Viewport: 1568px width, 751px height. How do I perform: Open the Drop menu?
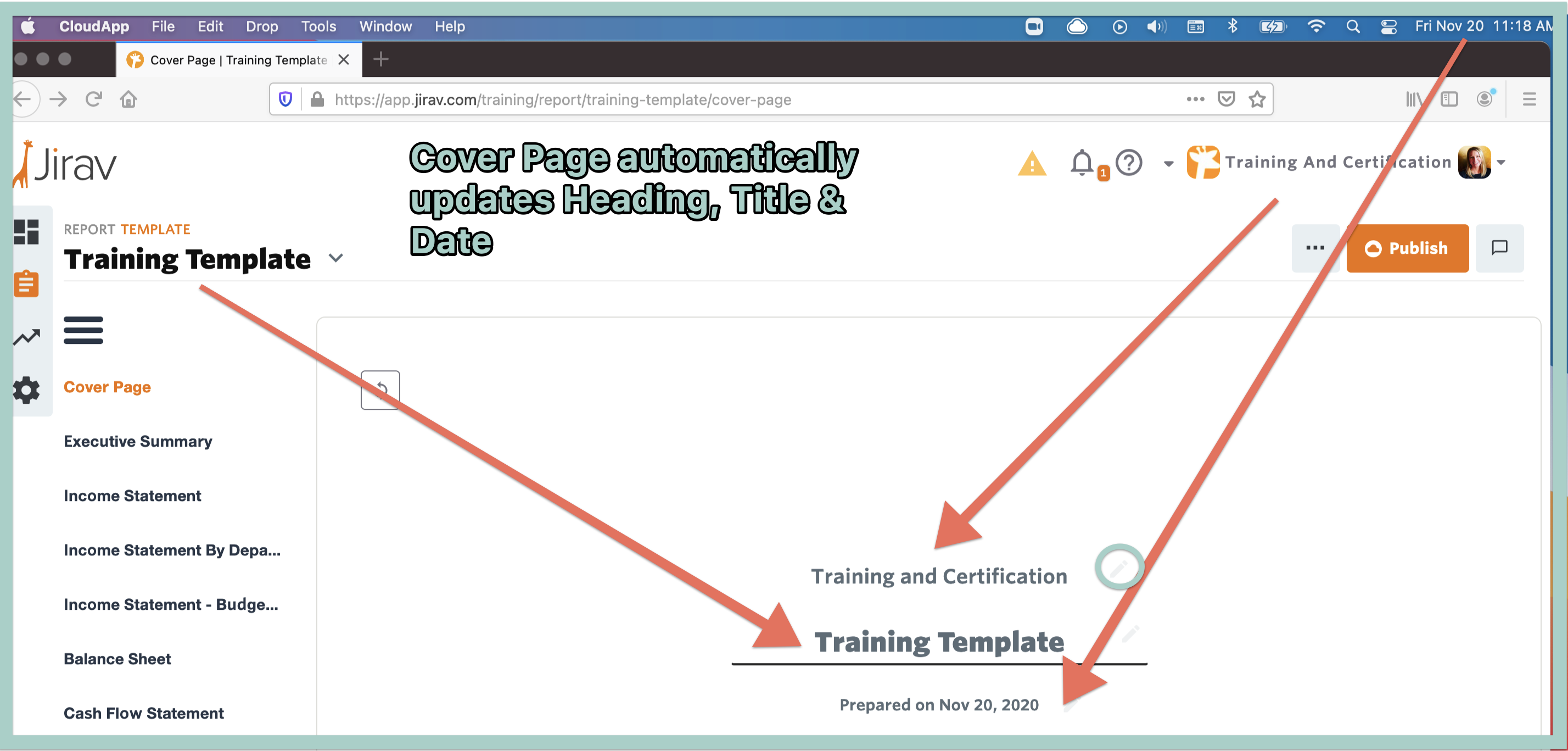tap(262, 26)
